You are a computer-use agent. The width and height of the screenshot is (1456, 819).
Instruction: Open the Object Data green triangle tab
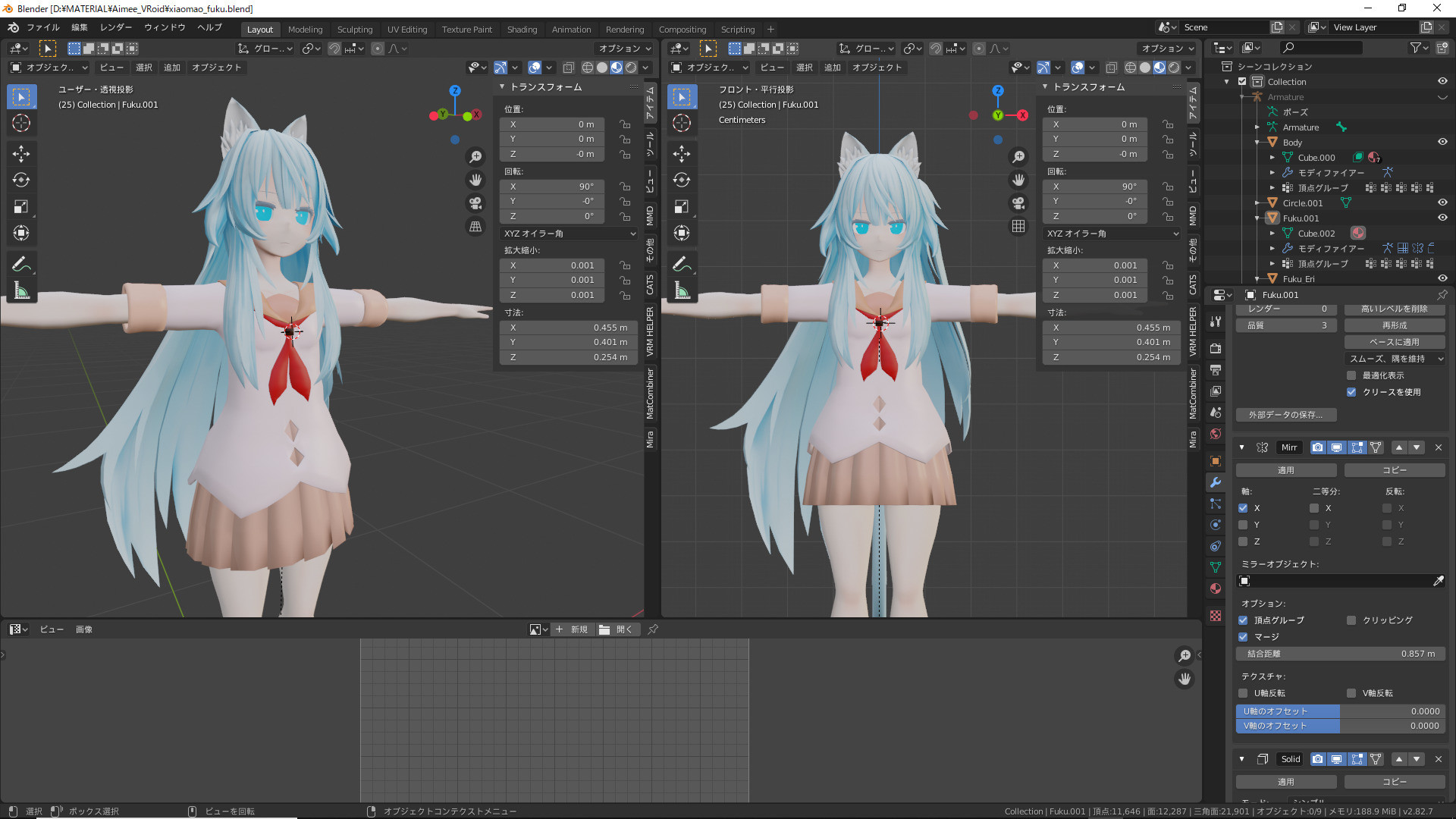(1216, 567)
